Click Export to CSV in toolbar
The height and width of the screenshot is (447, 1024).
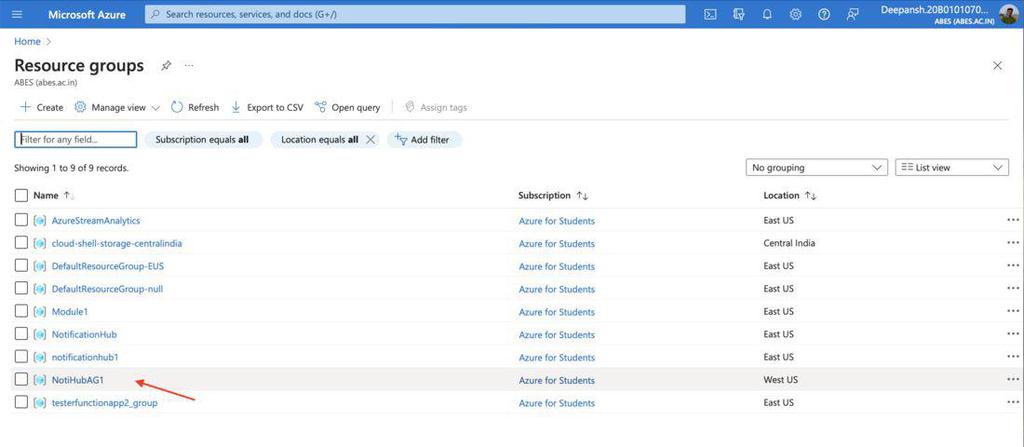click(x=267, y=107)
